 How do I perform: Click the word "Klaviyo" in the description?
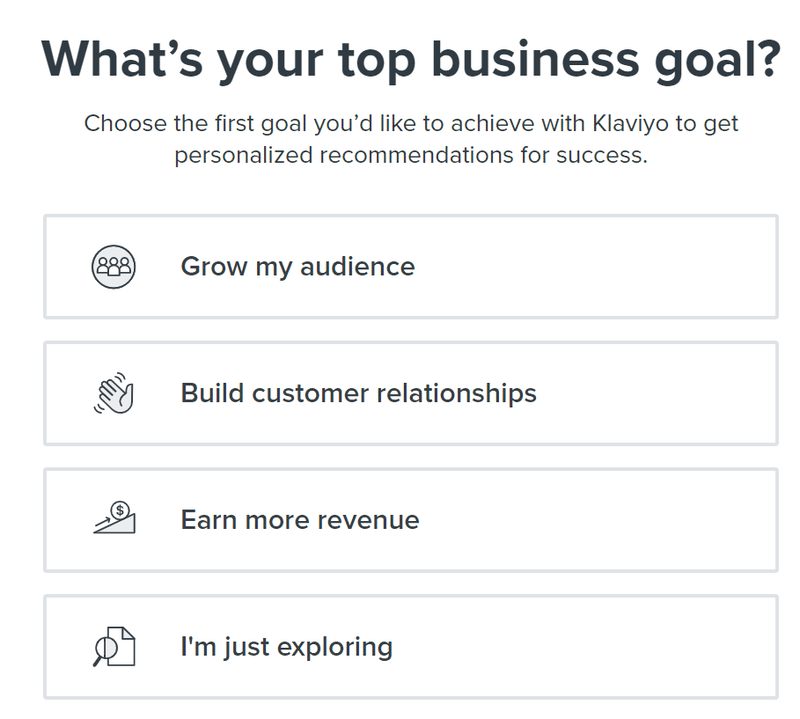[x=630, y=124]
